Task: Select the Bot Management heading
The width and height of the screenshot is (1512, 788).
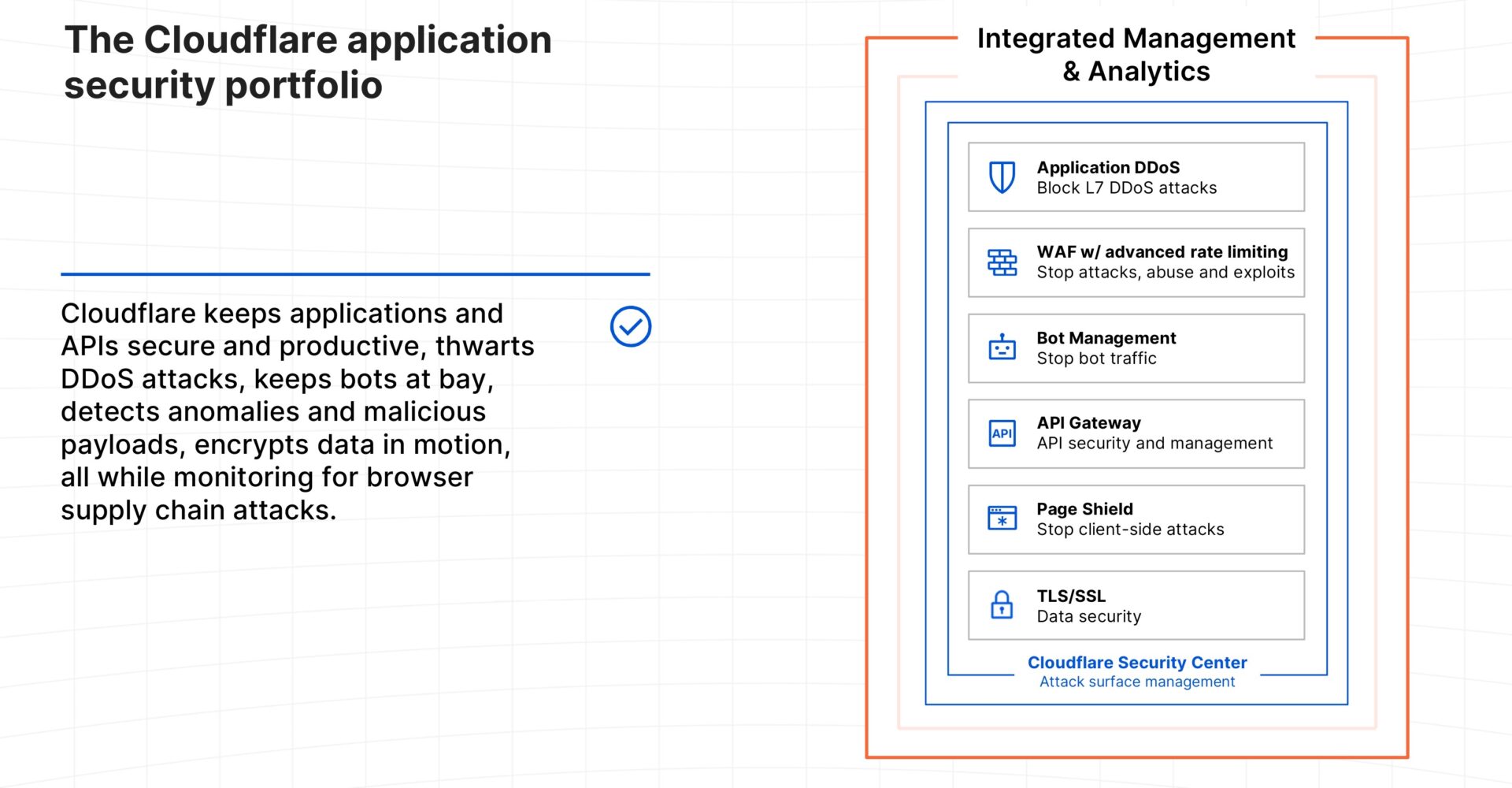Action: [x=1106, y=338]
